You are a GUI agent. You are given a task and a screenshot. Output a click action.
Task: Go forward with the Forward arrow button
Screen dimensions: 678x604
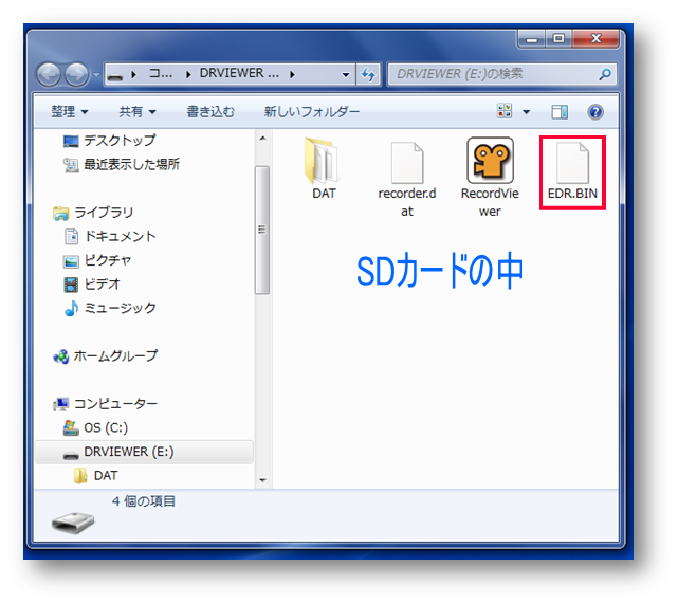click(x=77, y=74)
